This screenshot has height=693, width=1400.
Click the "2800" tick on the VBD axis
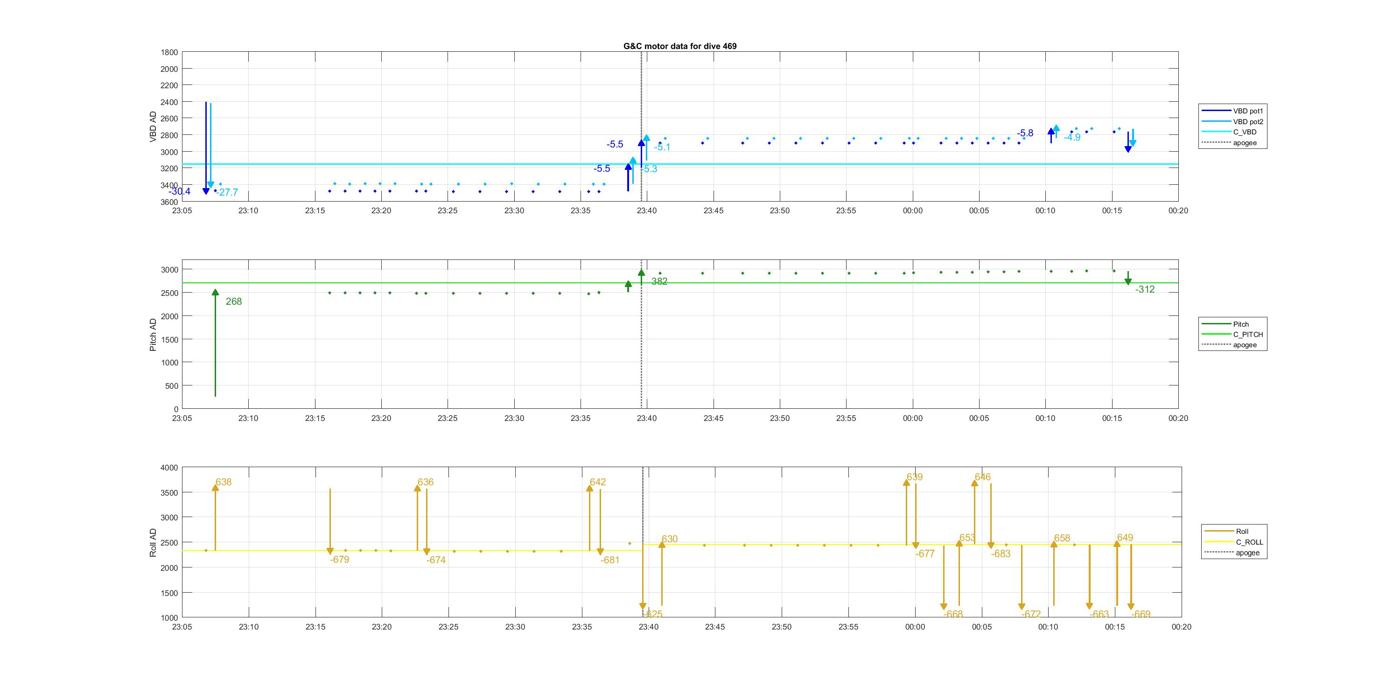pos(169,136)
